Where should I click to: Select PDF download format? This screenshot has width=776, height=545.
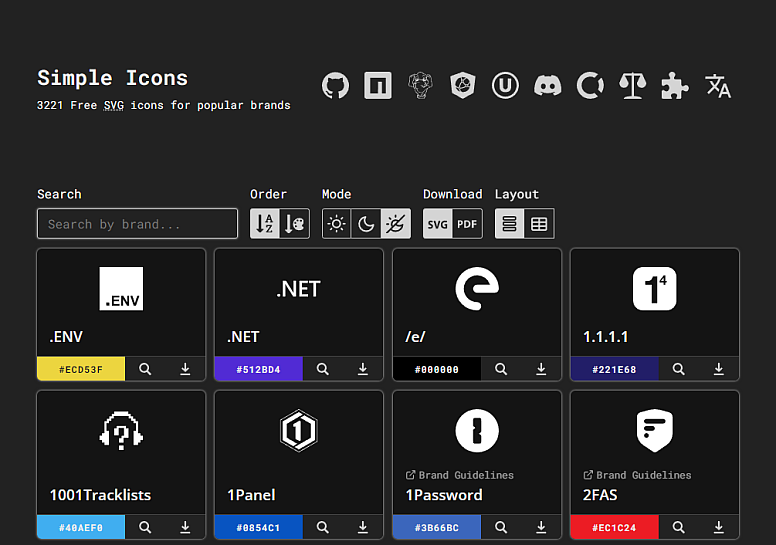(x=467, y=224)
